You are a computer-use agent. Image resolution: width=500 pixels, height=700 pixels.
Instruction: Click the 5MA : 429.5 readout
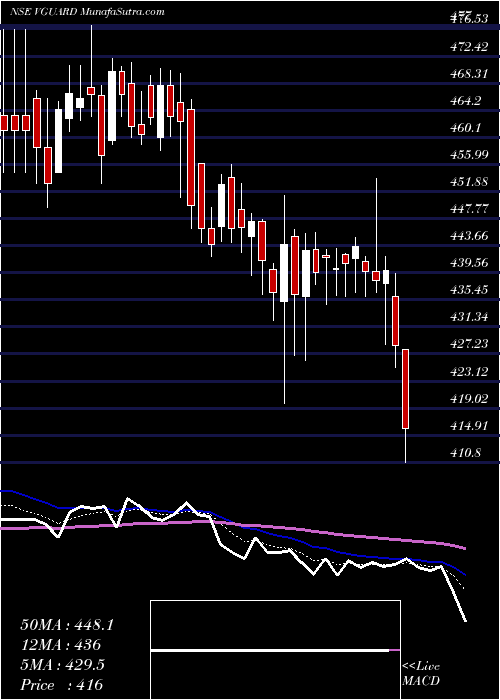point(62,665)
